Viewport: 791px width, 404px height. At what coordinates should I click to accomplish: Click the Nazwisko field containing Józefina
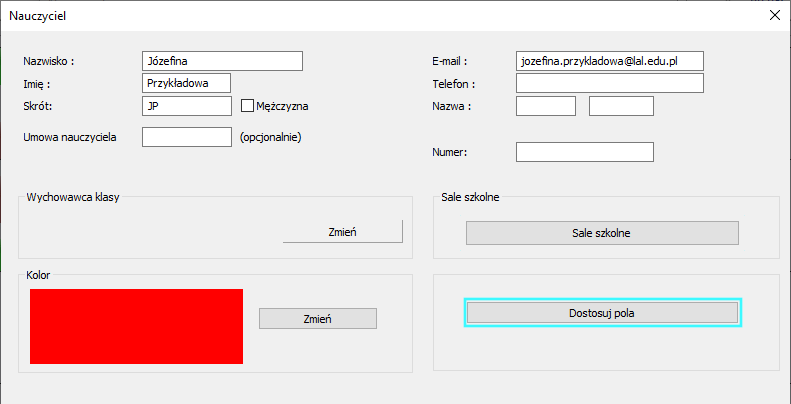pos(222,61)
